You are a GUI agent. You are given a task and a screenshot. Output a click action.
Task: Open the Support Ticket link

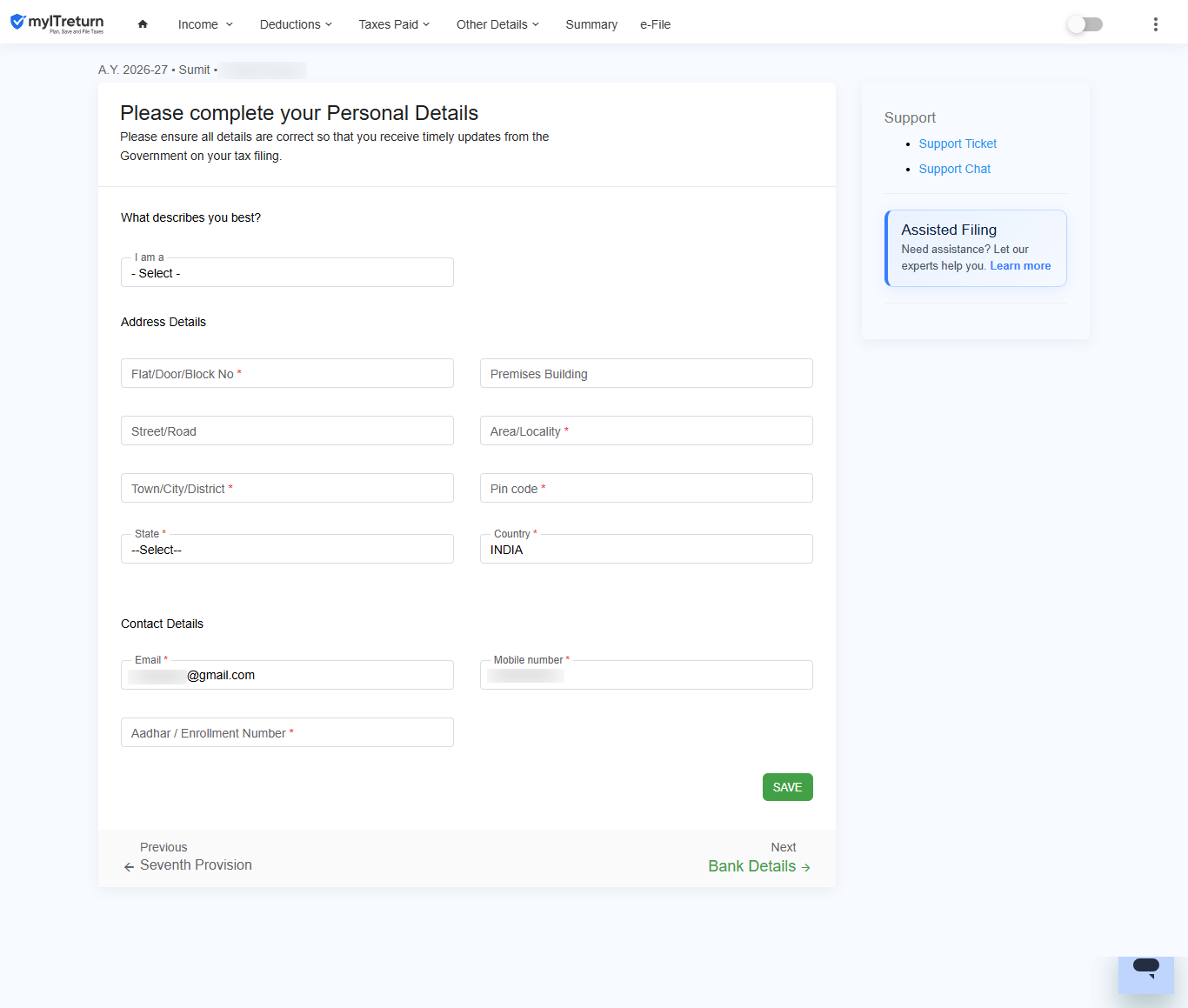pos(958,144)
